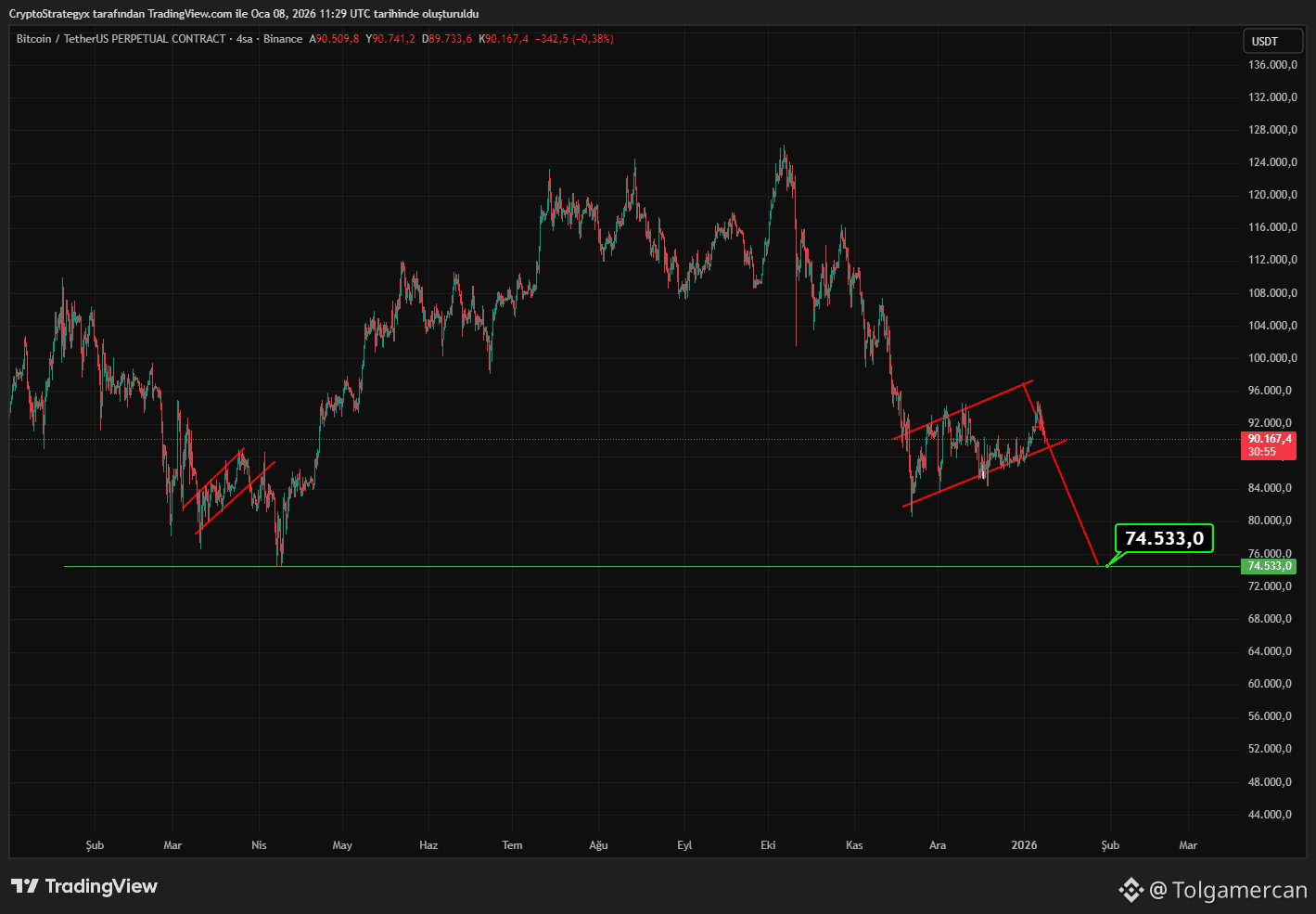Click the Haz month label on time axis
Viewport: 1316px width, 914px height.
click(x=428, y=845)
